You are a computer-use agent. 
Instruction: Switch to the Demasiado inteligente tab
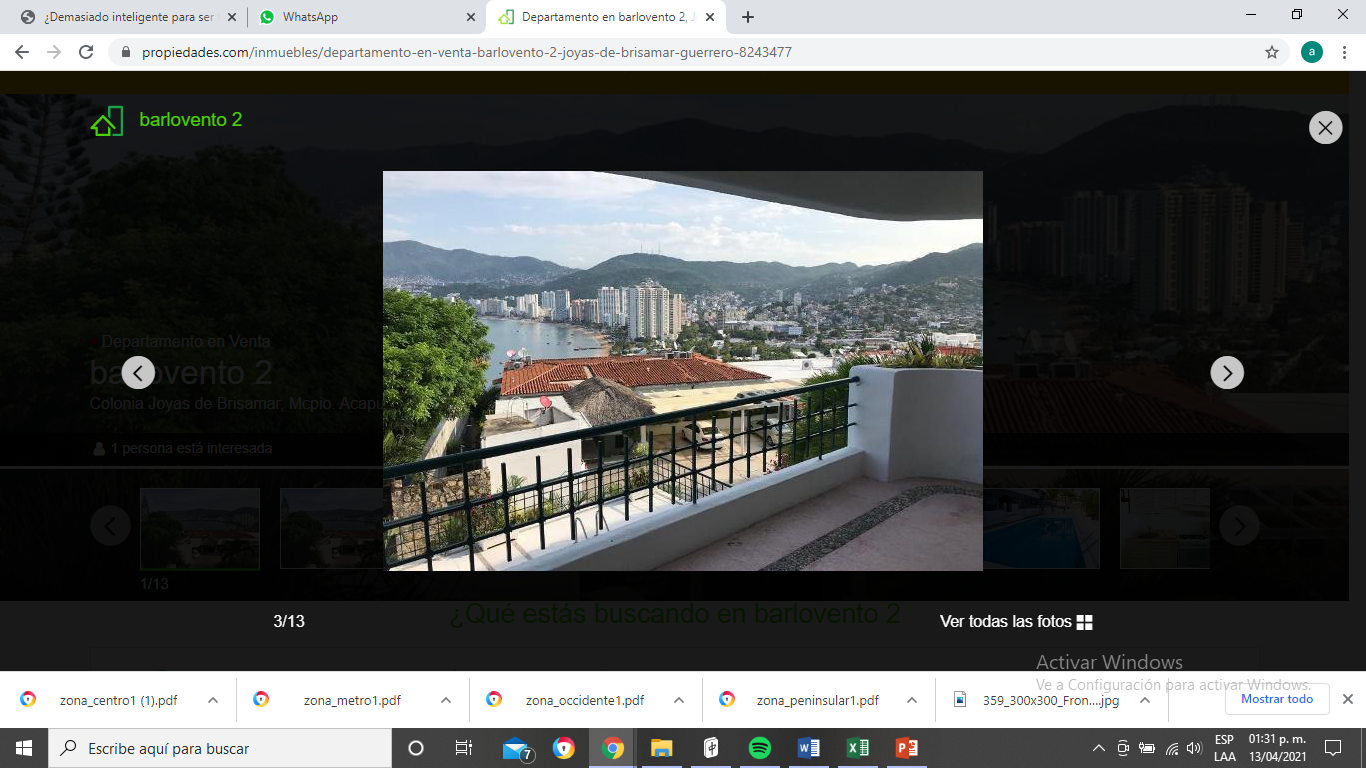point(126,17)
